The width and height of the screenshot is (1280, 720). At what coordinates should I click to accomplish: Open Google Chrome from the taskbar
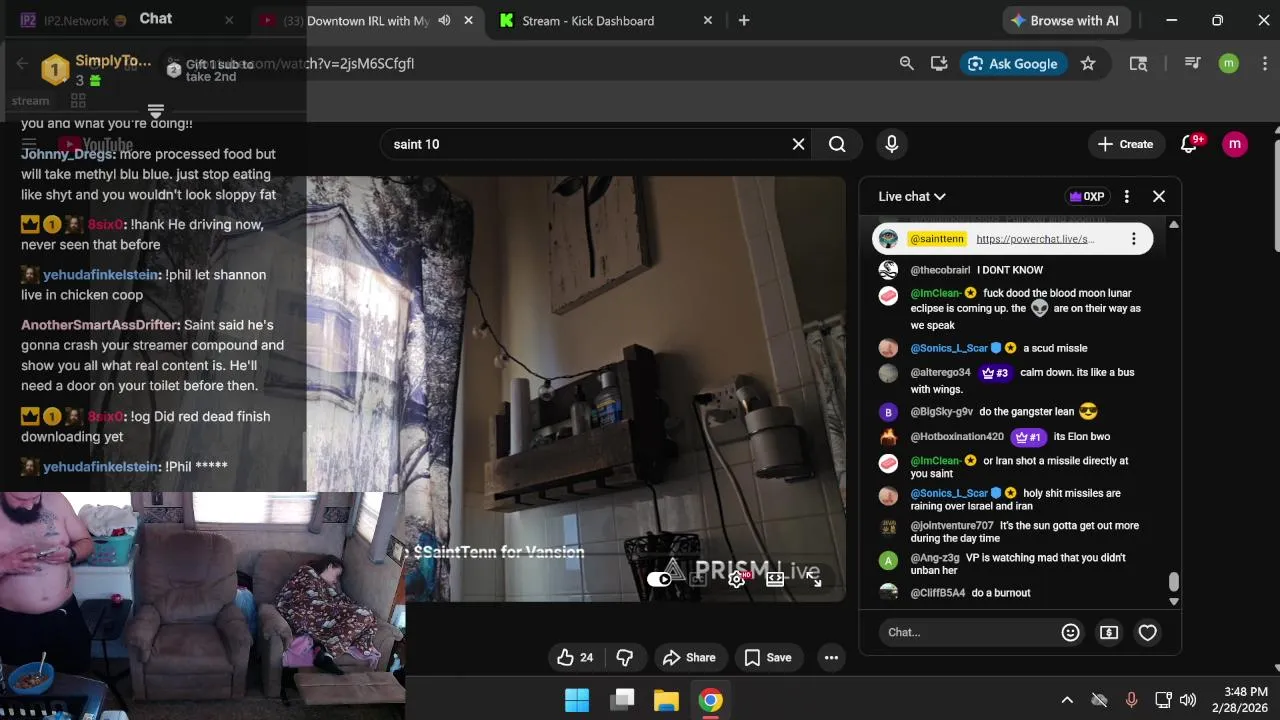coord(711,700)
